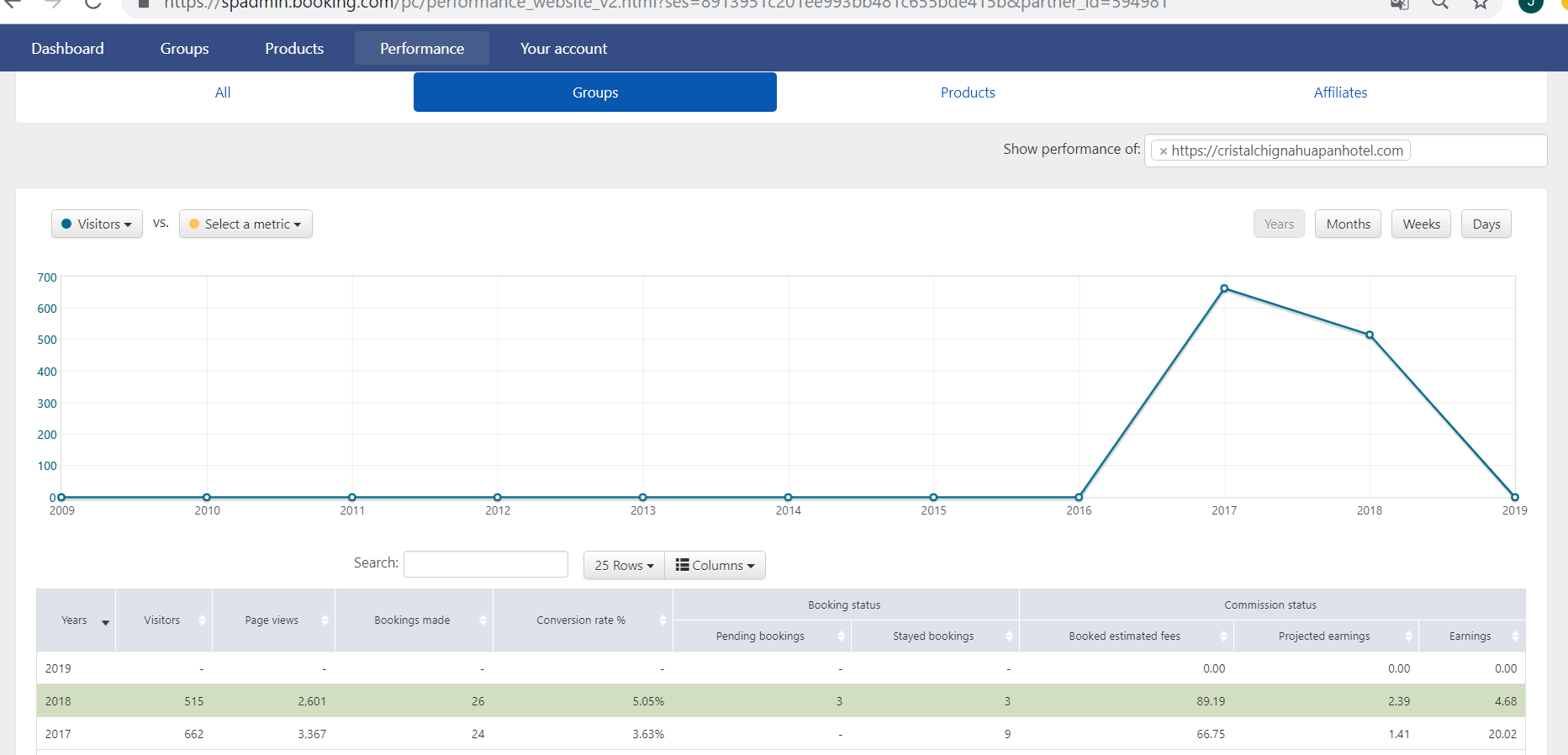
Task: Click earnings value 4.68
Action: click(1506, 701)
